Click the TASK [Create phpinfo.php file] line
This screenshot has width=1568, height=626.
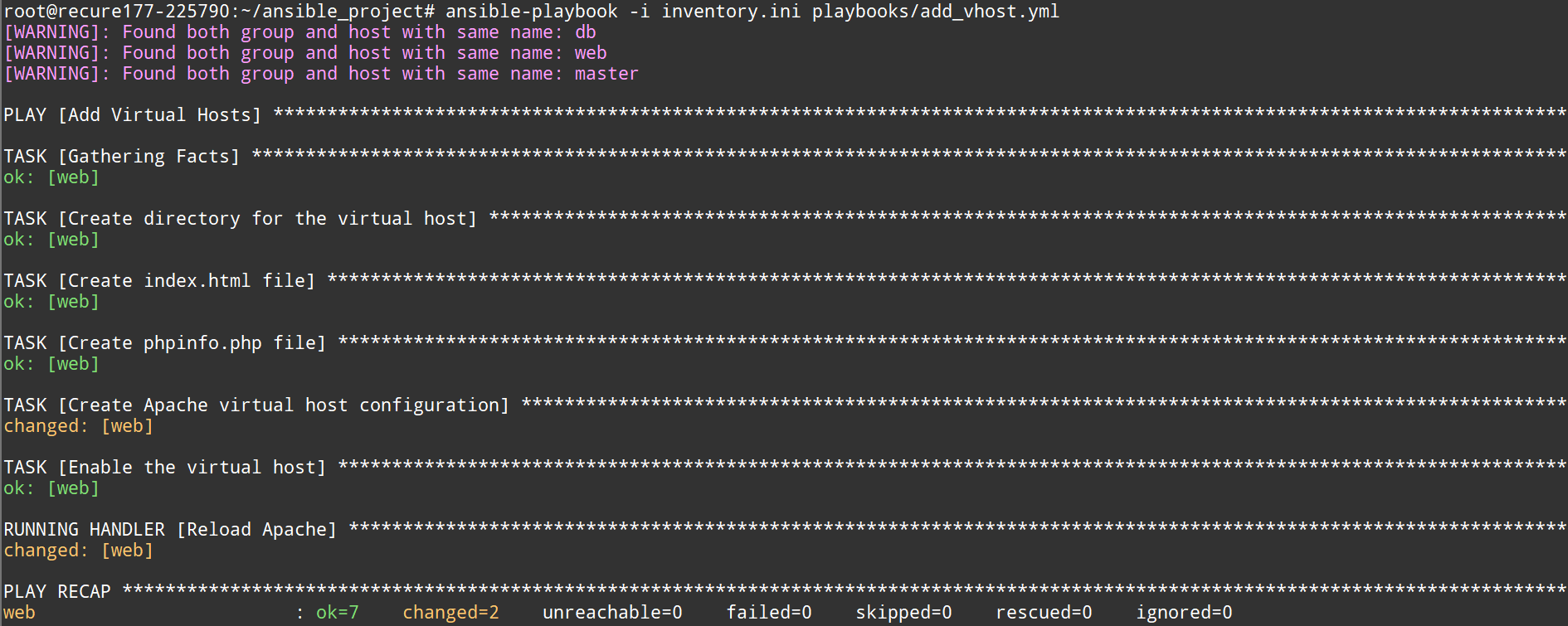[x=164, y=343]
